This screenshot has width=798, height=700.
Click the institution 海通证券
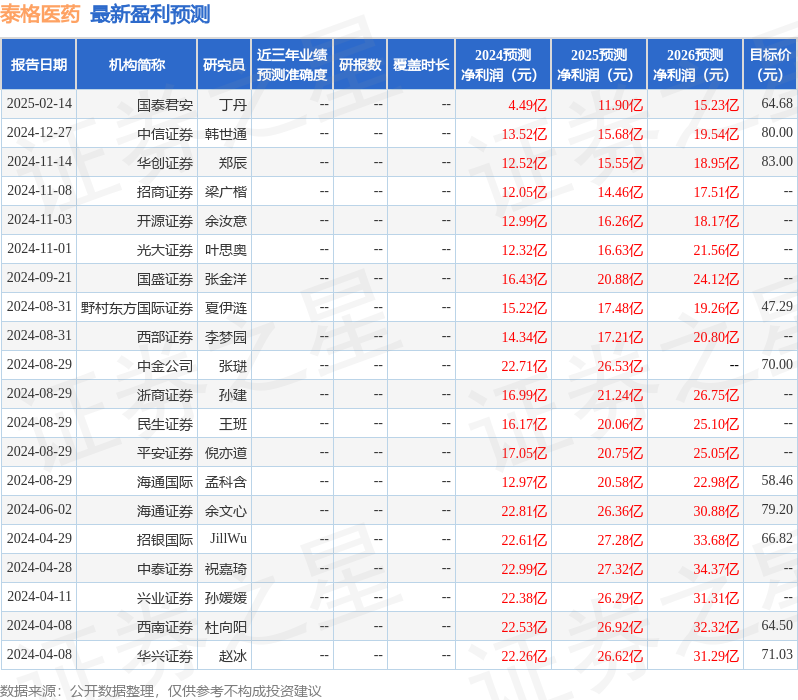click(x=165, y=511)
